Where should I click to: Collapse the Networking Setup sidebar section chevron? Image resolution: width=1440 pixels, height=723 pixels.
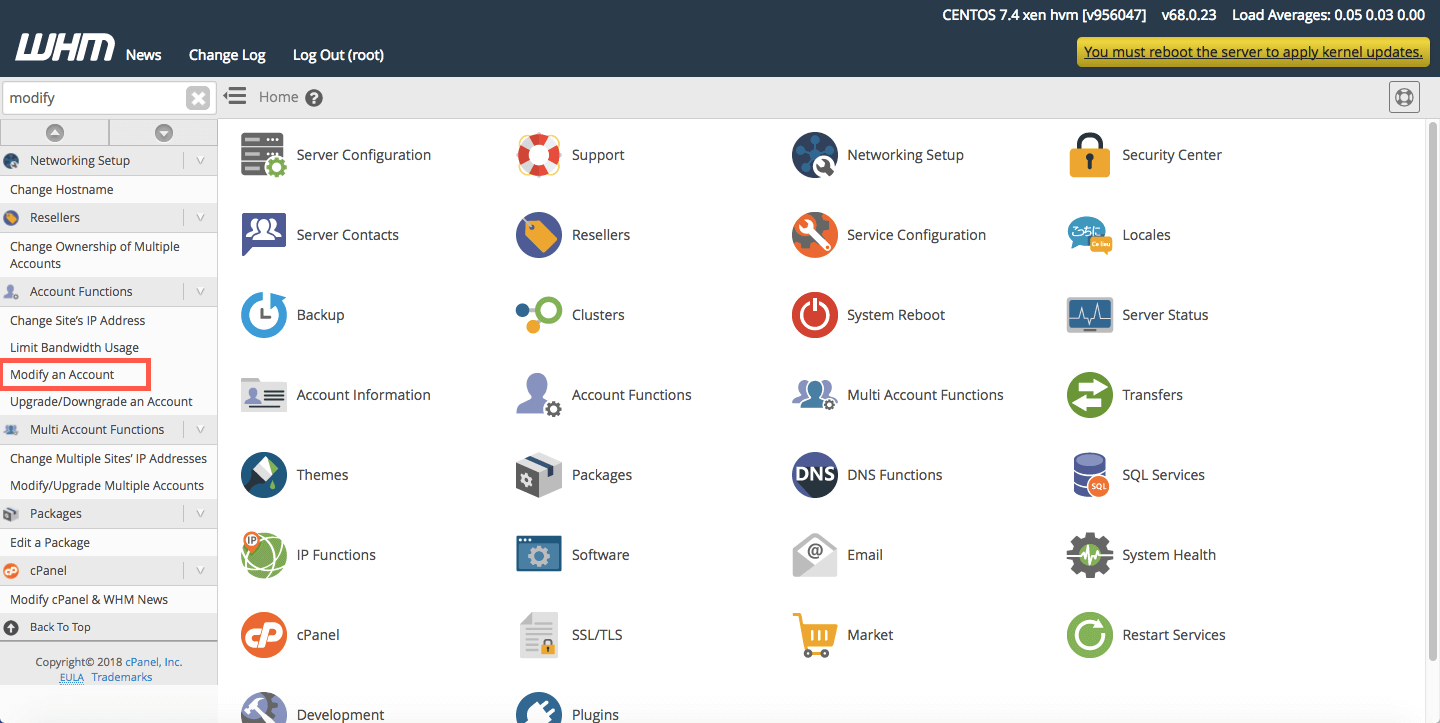pos(200,160)
